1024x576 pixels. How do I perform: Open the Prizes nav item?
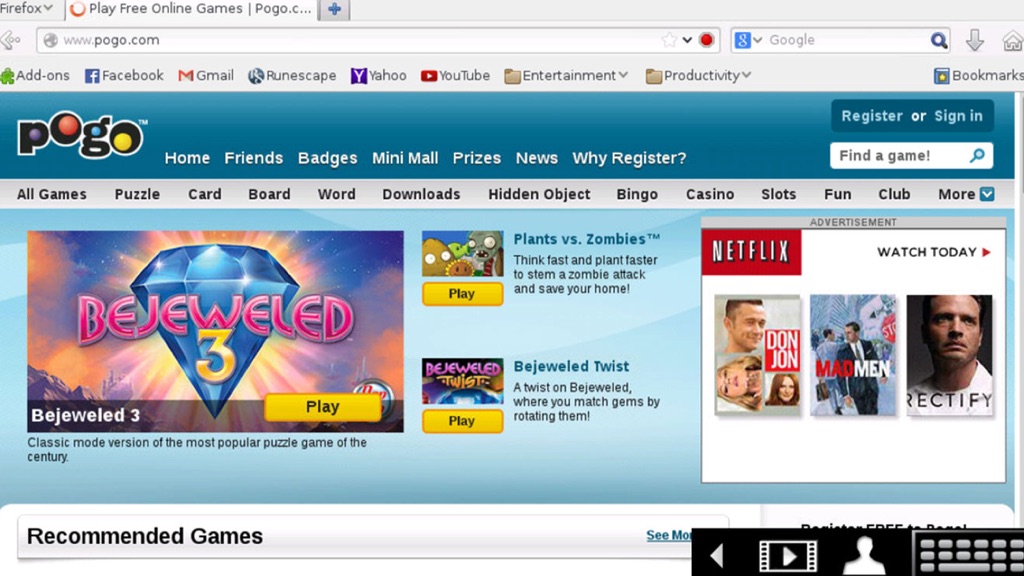[x=477, y=158]
